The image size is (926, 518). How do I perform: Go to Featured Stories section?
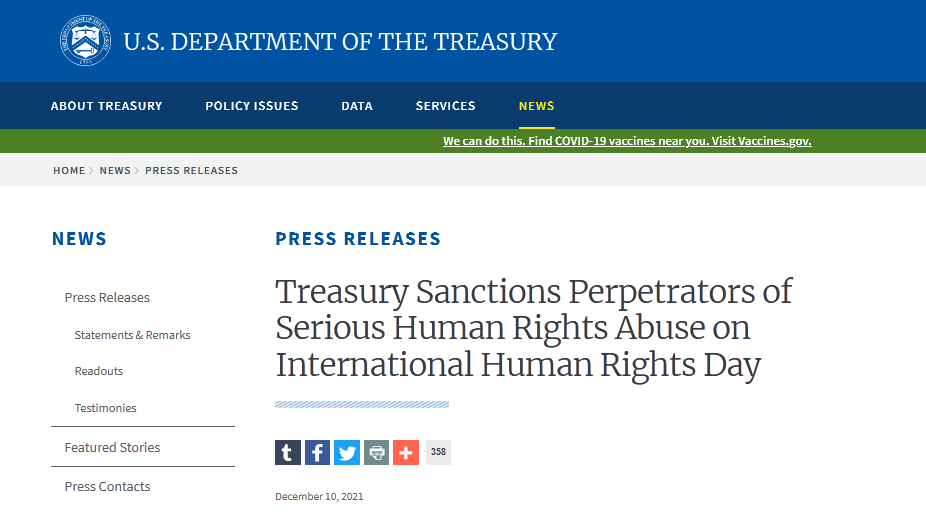[x=112, y=448]
